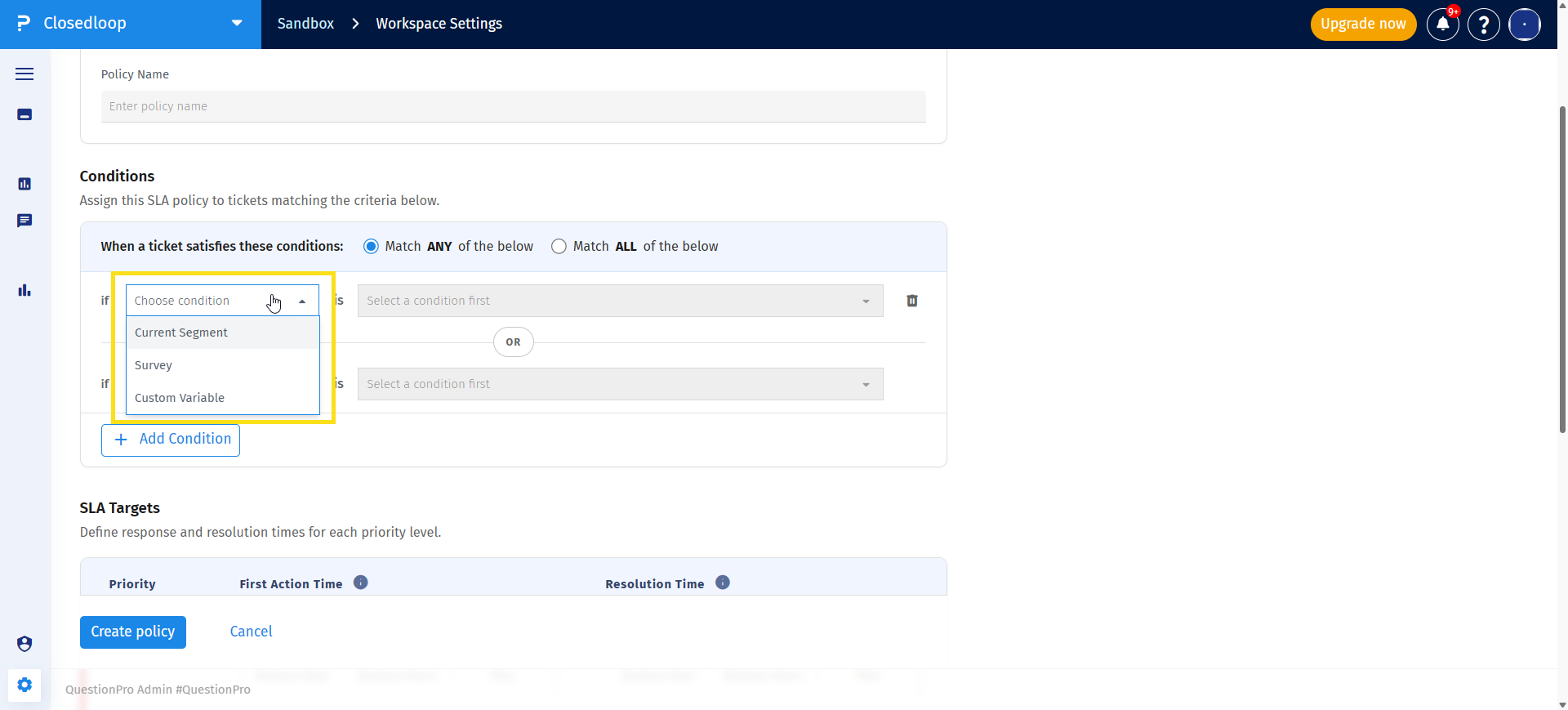Screen dimensions: 1568x710
Task: Open the bar chart analytics icon in the sidebar
Action: coord(24,290)
